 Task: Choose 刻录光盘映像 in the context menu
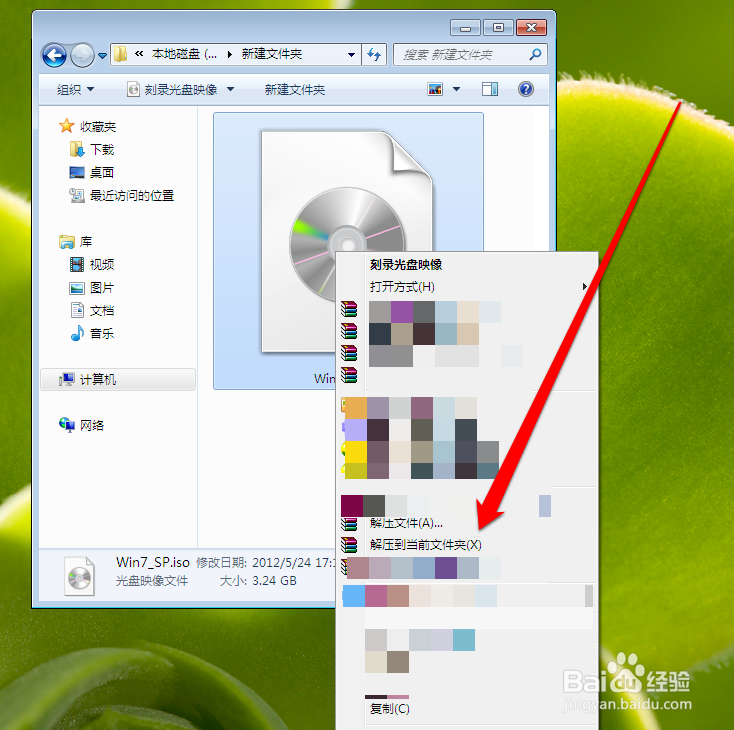click(406, 265)
